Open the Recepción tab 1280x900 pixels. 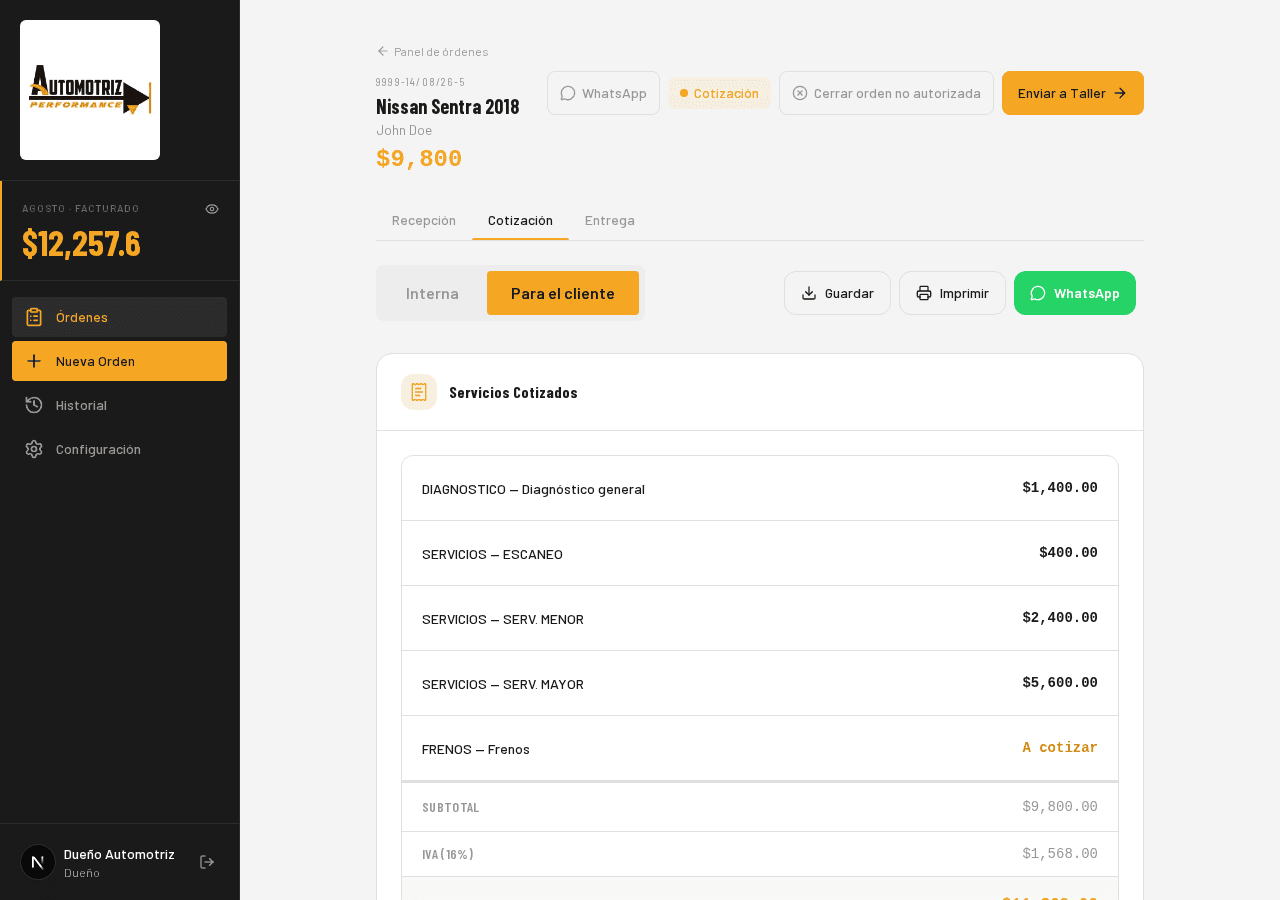click(424, 220)
